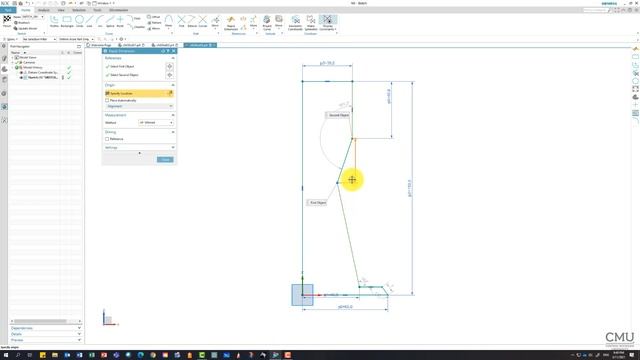Switch to the Selection ribbon tab

point(79,10)
